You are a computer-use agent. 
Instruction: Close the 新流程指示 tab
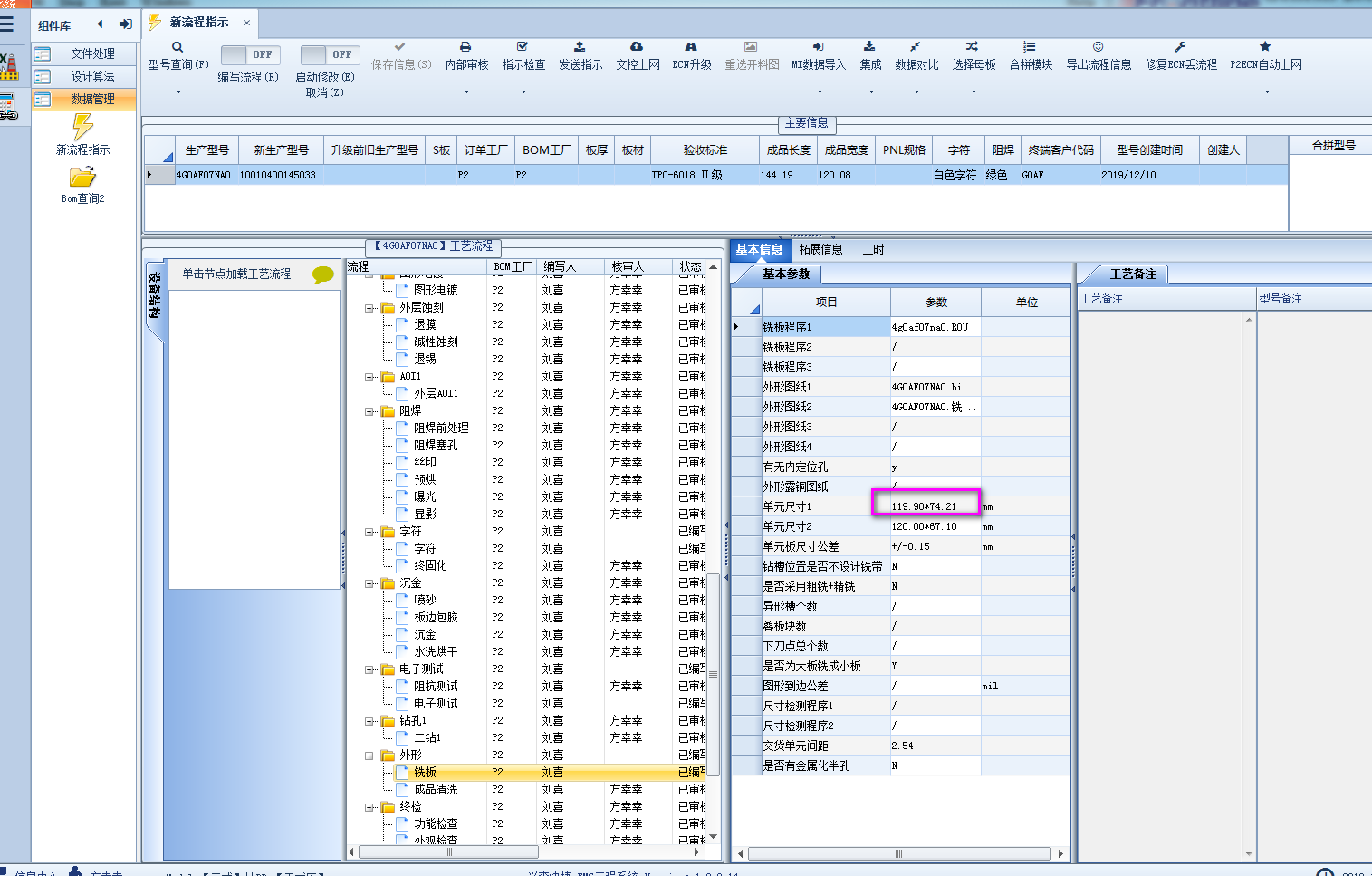[x=246, y=23]
